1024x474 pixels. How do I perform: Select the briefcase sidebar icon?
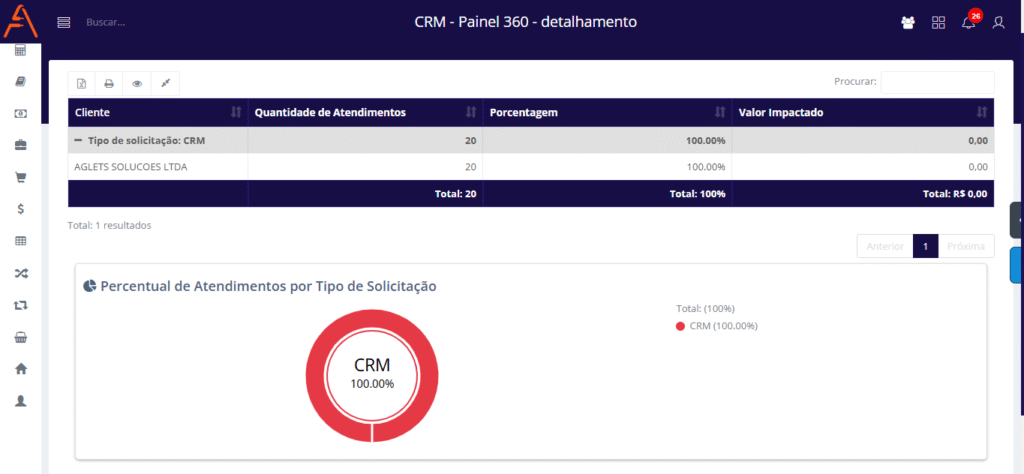pyautogui.click(x=20, y=145)
